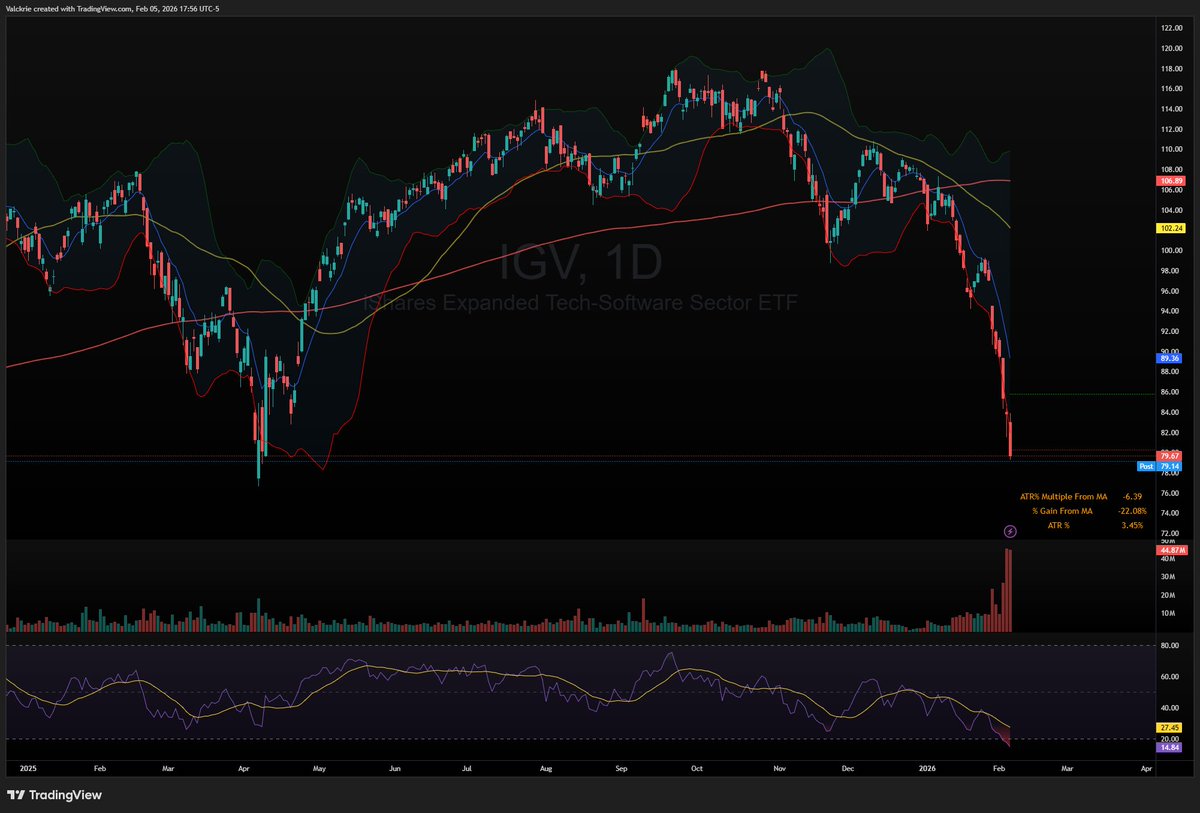This screenshot has width=1200, height=813.
Task: Click 76.00 on the price axis
Action: (x=1171, y=493)
